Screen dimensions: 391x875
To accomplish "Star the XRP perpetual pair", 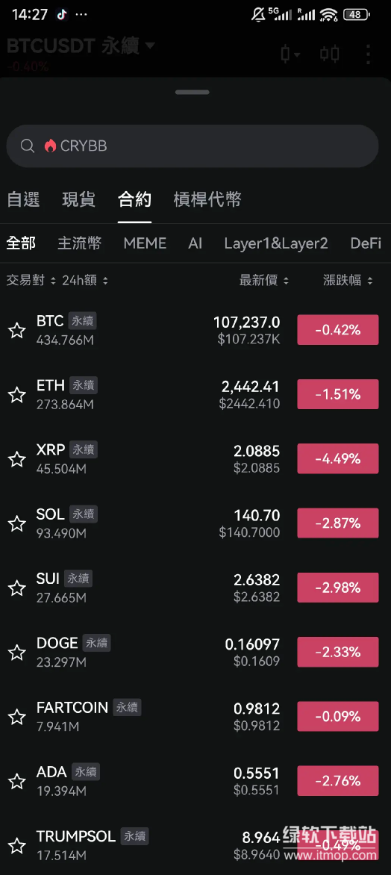I will click(17, 459).
